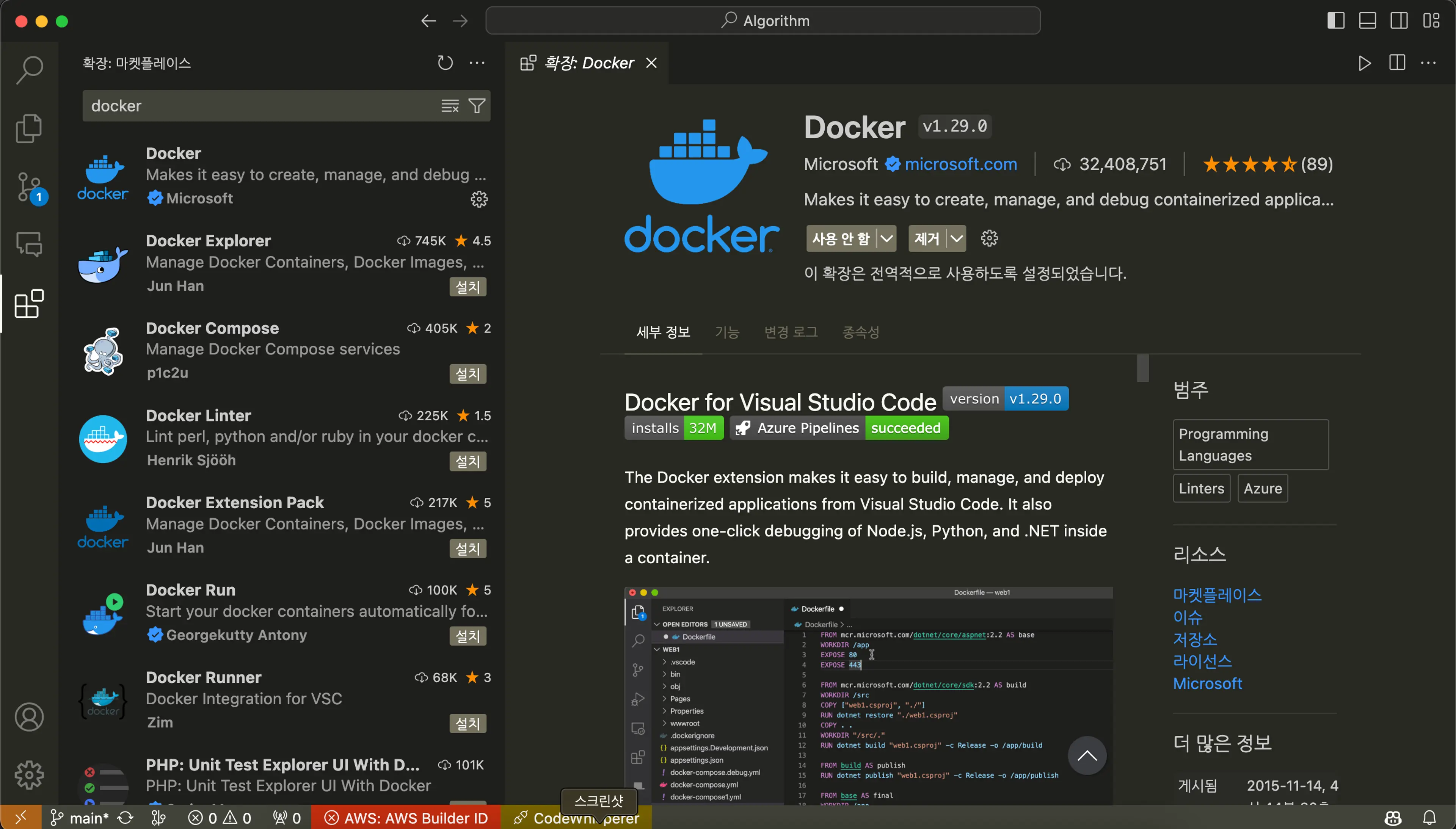
Task: Open the 종속성 tab
Action: [x=860, y=332]
